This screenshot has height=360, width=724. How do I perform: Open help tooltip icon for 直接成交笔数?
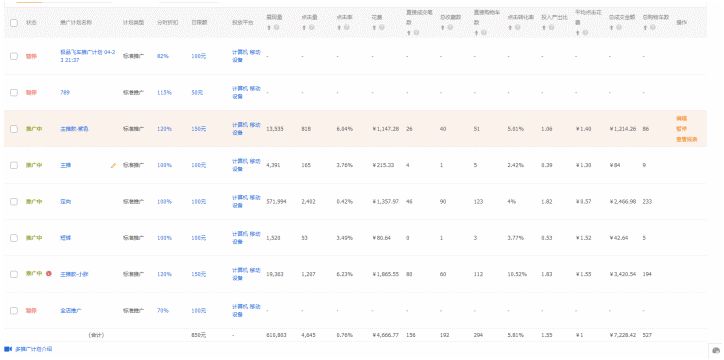pyautogui.click(x=416, y=33)
